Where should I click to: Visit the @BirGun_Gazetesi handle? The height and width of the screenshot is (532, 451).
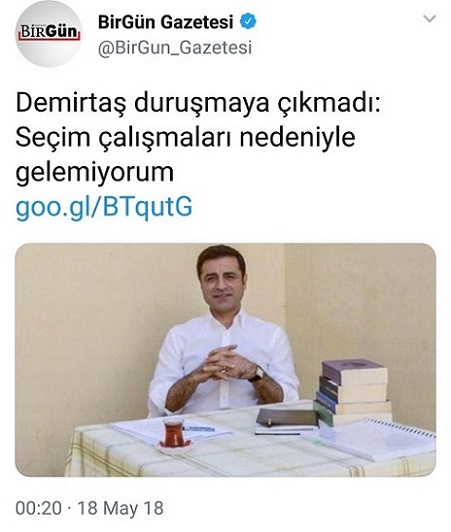(175, 47)
